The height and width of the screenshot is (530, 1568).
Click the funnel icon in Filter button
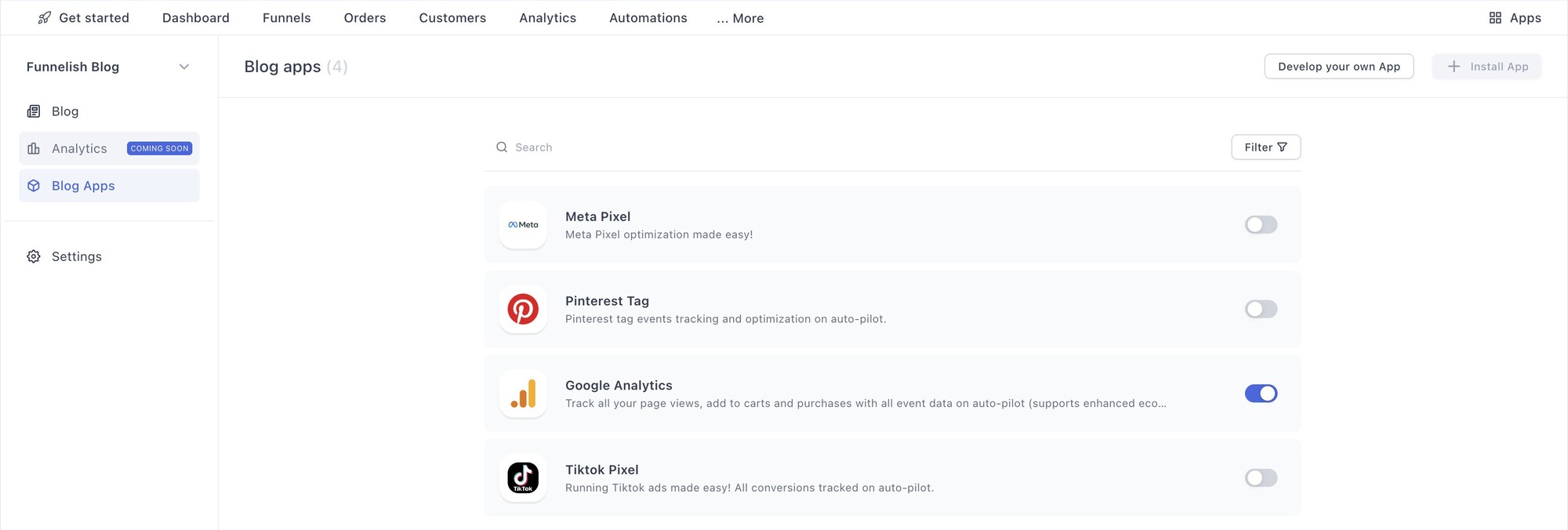[x=1282, y=147]
